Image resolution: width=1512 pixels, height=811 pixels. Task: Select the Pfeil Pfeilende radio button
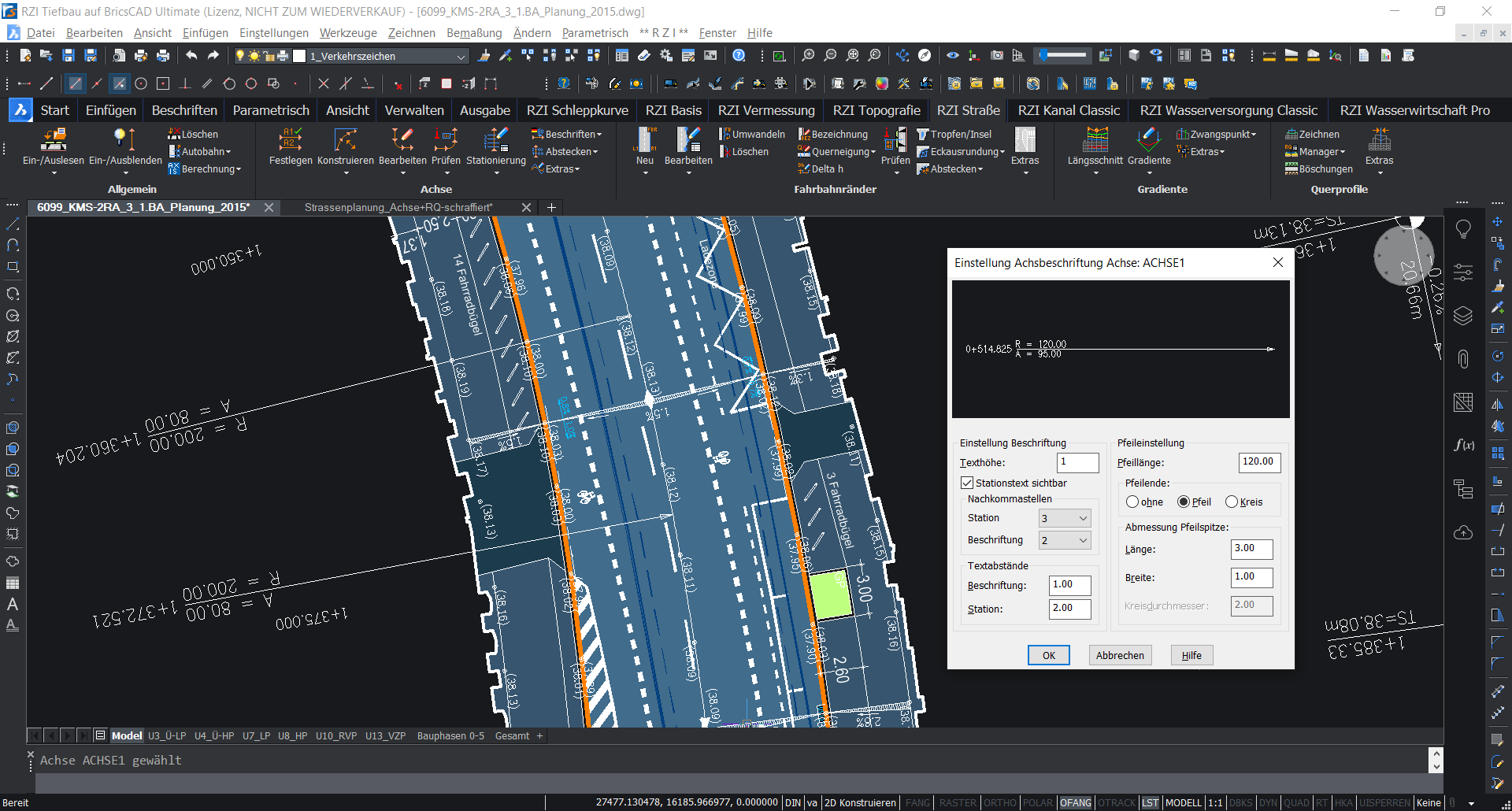tap(1184, 502)
